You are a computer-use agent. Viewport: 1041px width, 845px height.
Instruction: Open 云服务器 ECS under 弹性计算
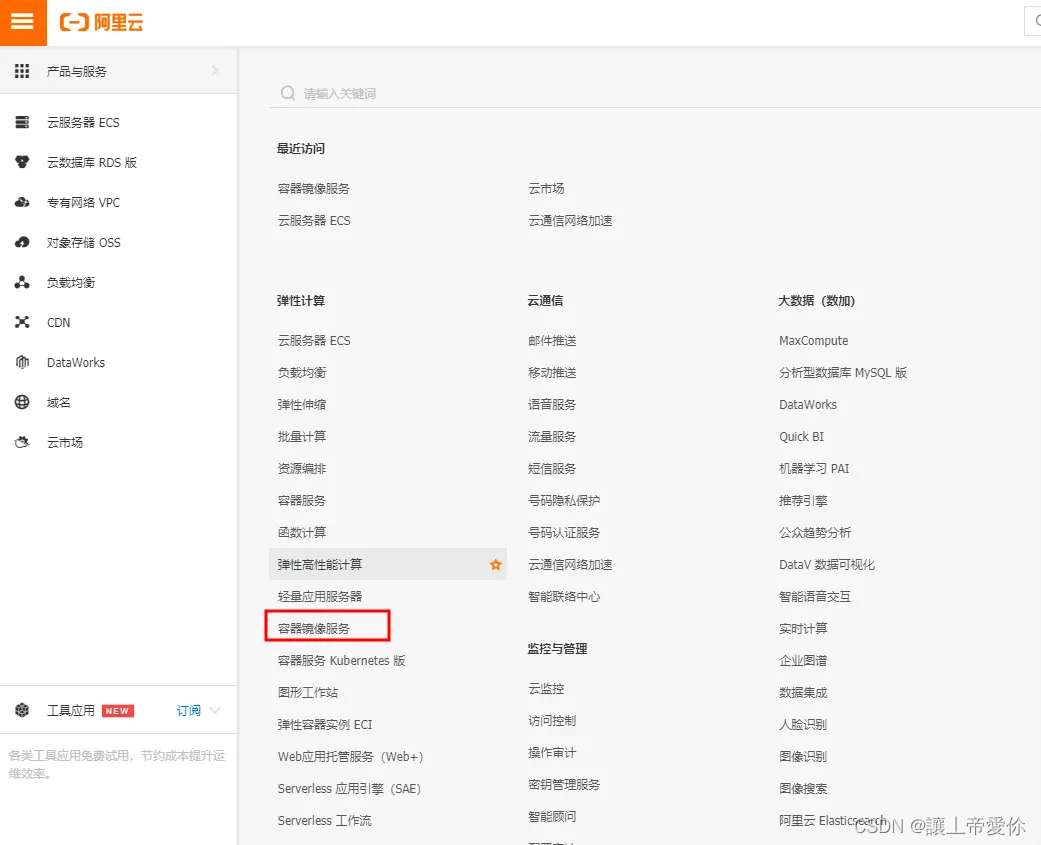(314, 341)
